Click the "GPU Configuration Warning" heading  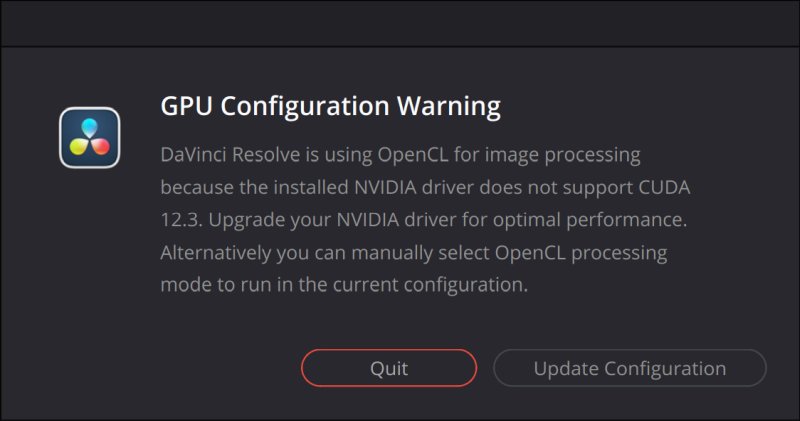coord(330,106)
